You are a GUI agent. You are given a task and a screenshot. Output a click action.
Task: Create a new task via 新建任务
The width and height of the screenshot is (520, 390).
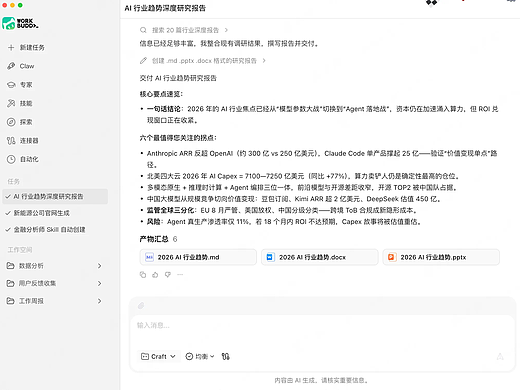tap(26, 47)
